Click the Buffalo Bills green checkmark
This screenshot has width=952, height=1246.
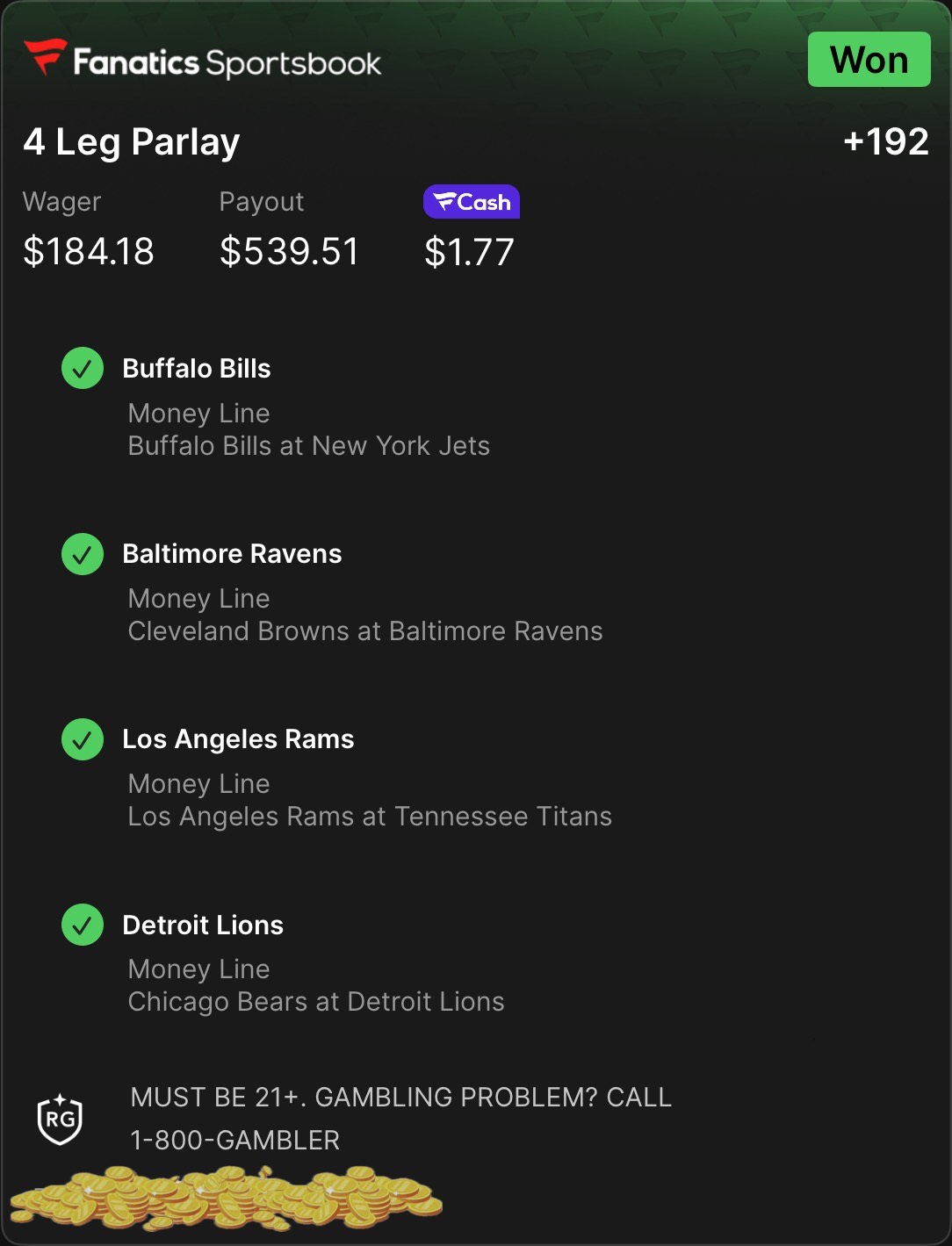click(x=83, y=369)
